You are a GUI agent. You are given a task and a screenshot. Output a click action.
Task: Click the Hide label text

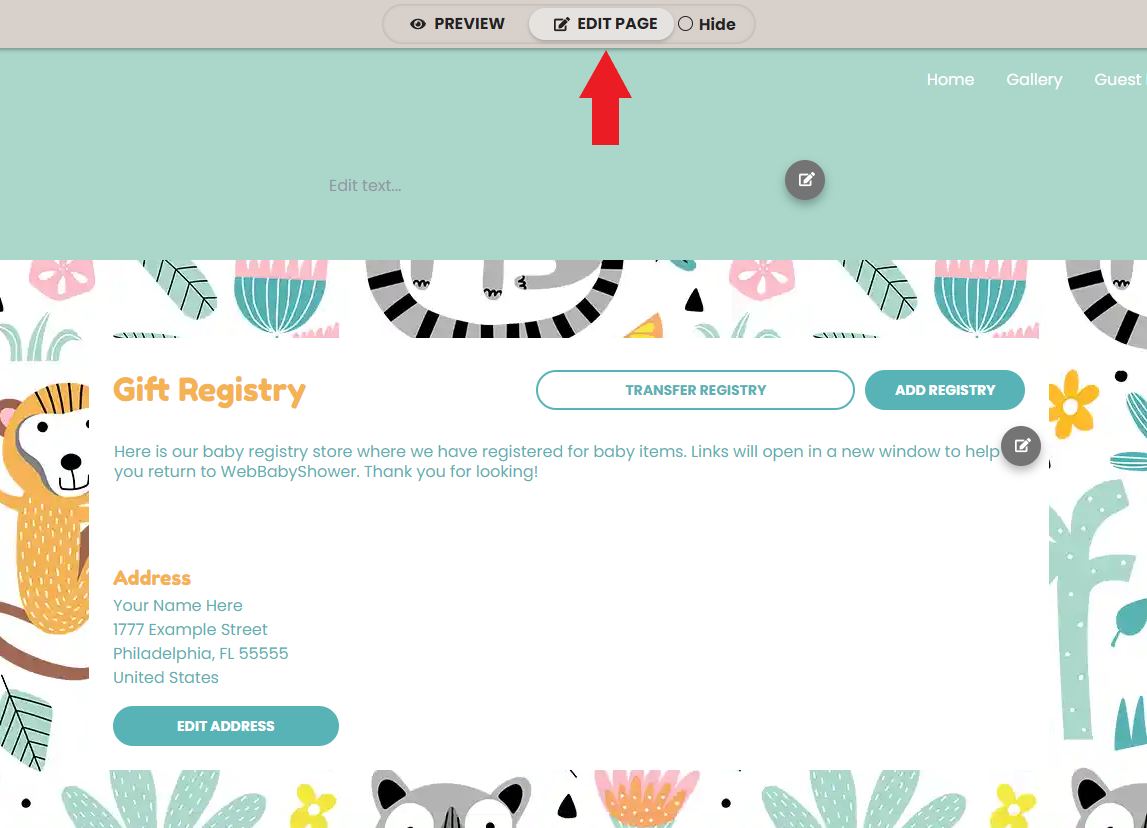coord(717,24)
